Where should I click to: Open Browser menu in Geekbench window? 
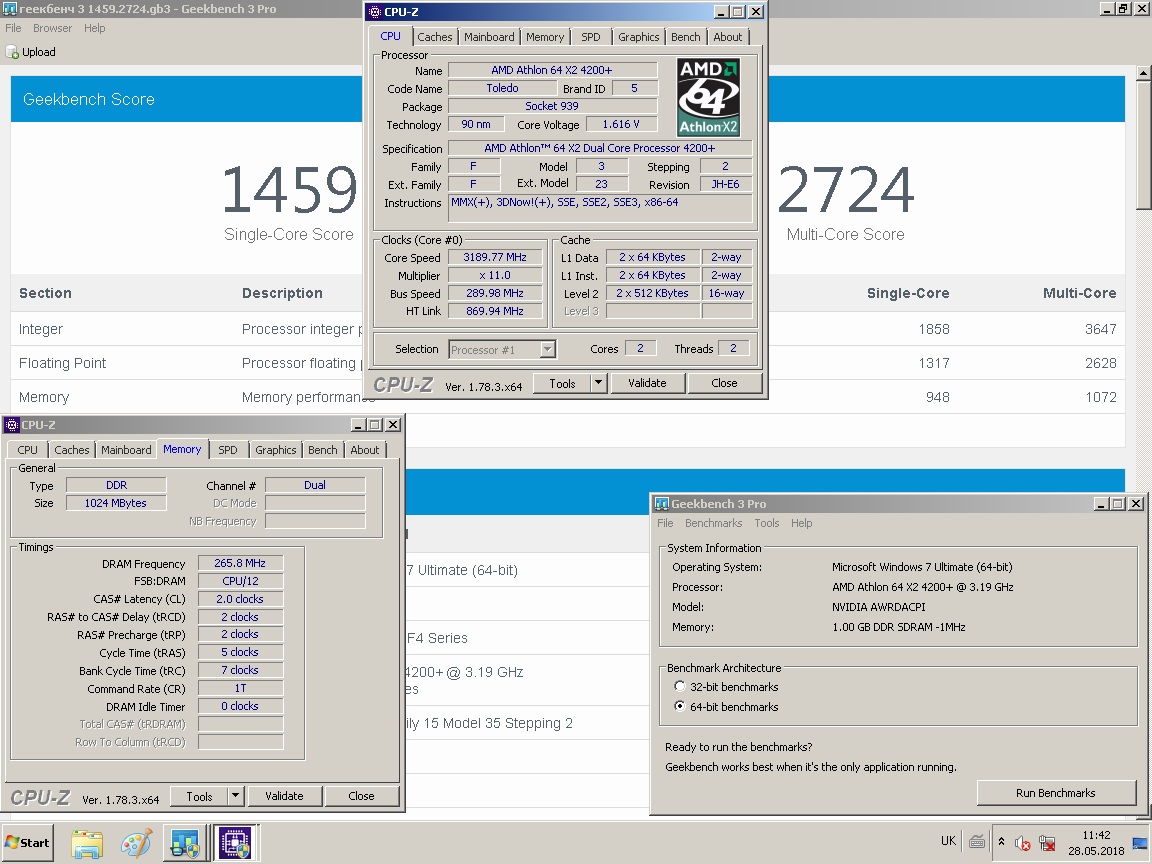tap(52, 28)
